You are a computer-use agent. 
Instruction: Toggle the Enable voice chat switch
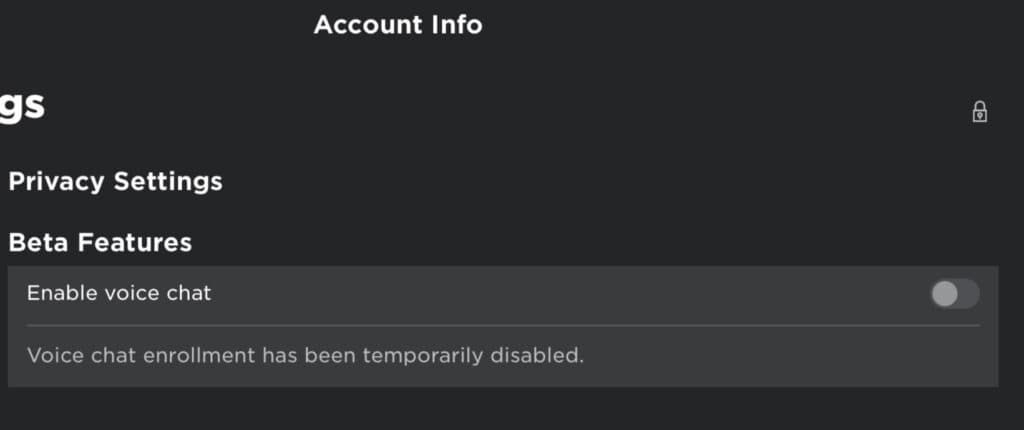[x=955, y=294]
